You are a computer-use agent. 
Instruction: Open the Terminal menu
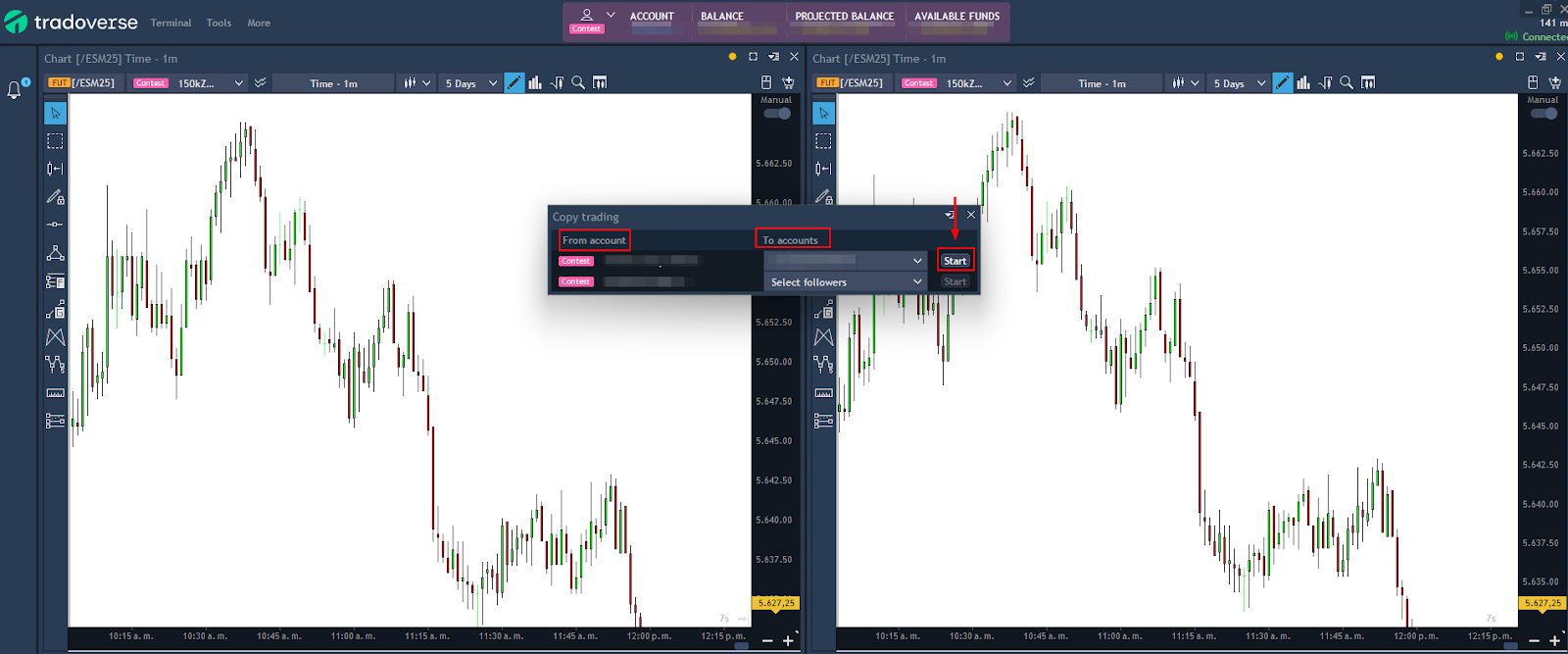[x=171, y=23]
